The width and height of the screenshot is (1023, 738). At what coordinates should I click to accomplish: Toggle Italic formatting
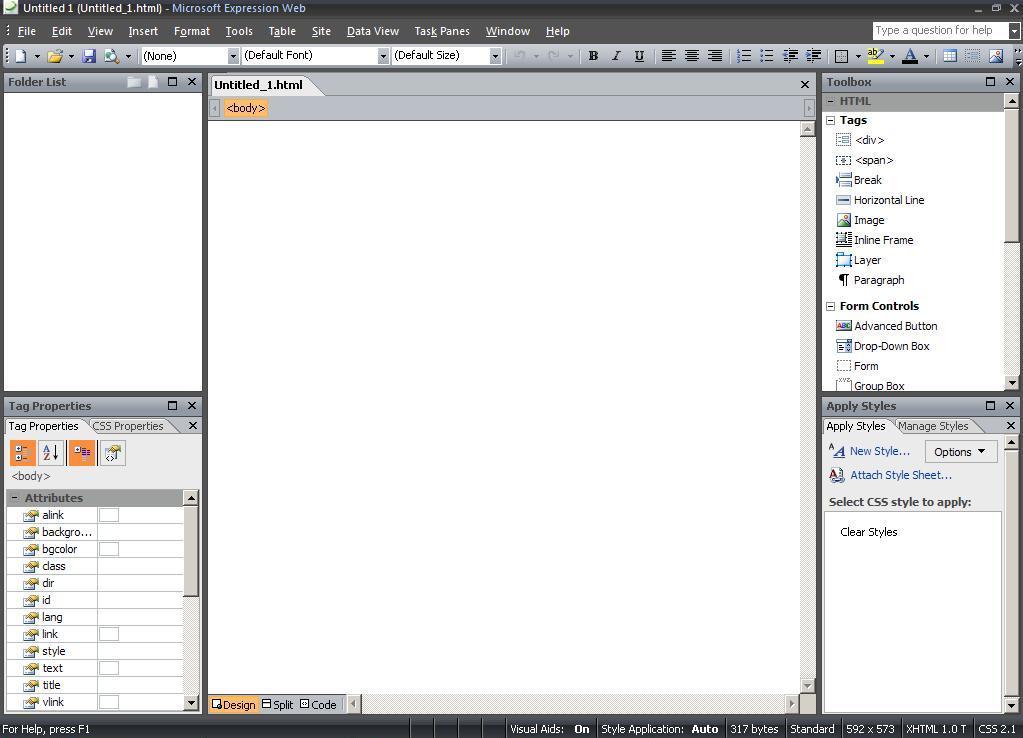[x=616, y=56]
